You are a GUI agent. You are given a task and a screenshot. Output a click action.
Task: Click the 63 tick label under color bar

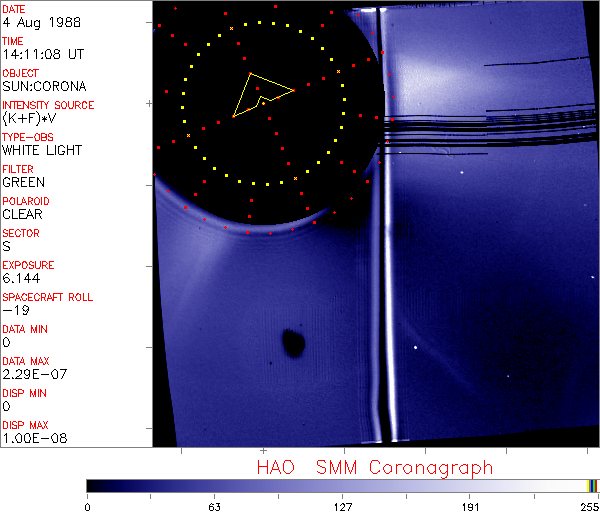click(213, 505)
